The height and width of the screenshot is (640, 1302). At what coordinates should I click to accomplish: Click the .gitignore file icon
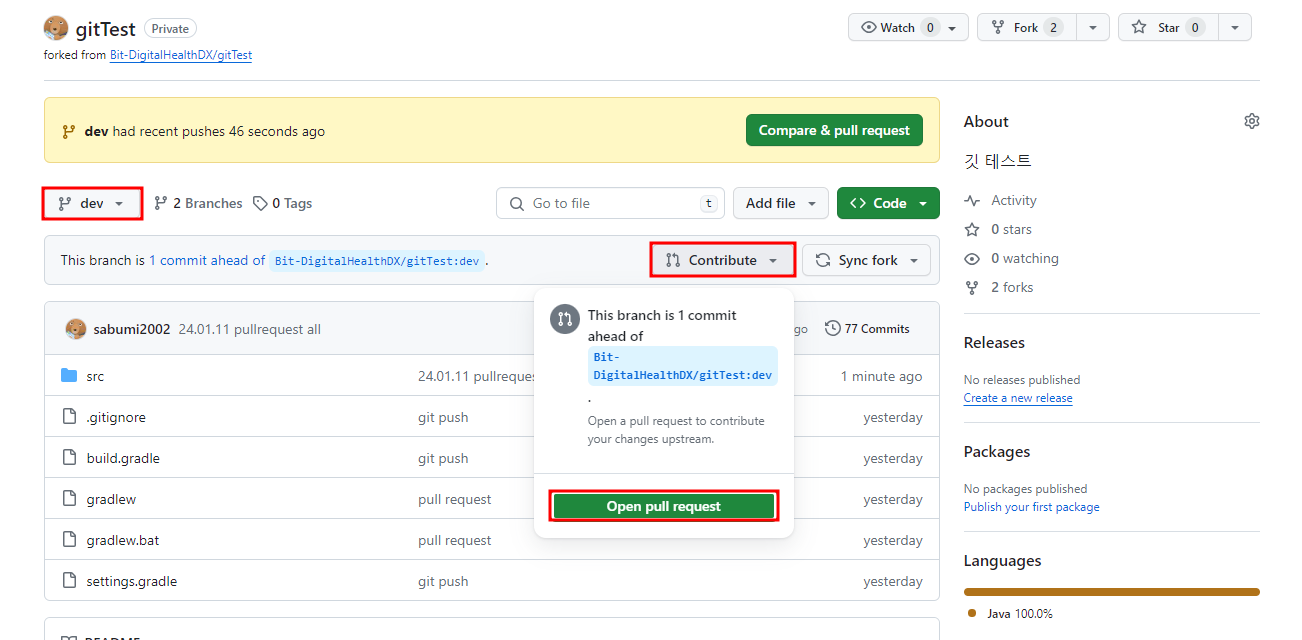69,417
